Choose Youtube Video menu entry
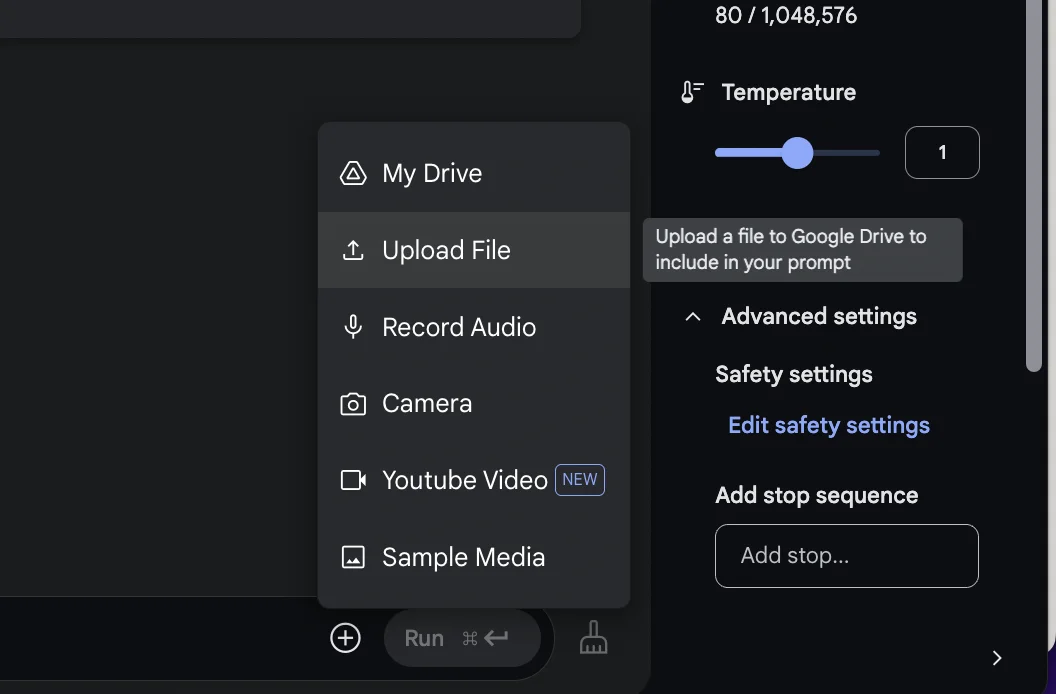 (474, 480)
